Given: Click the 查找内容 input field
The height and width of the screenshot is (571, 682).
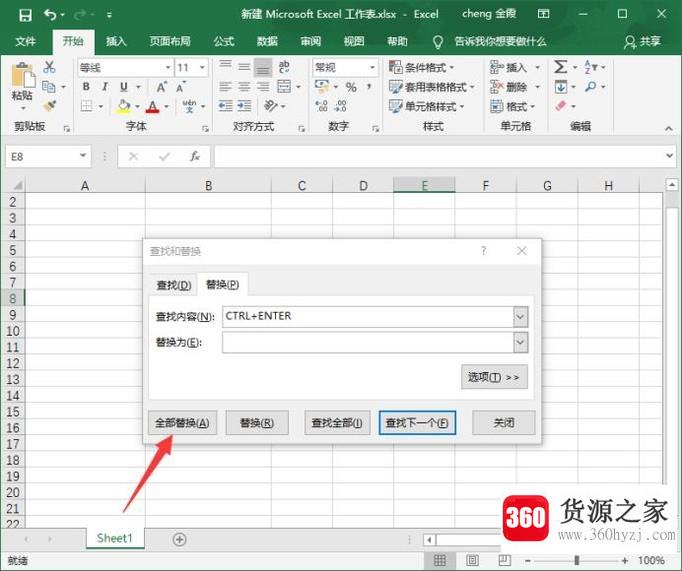Looking at the screenshot, I should pyautogui.click(x=368, y=317).
